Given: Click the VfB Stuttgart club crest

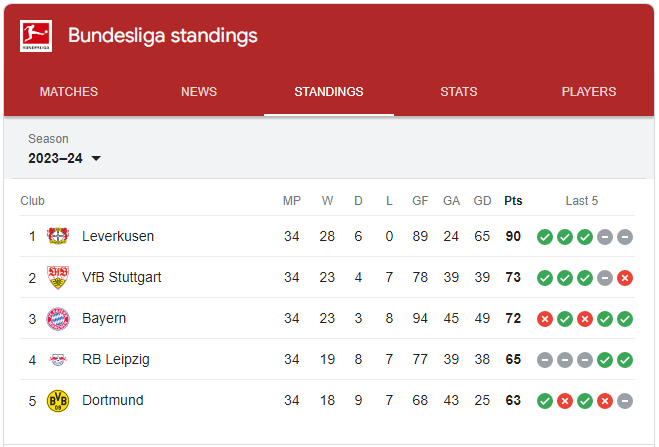Looking at the screenshot, I should click(x=58, y=277).
